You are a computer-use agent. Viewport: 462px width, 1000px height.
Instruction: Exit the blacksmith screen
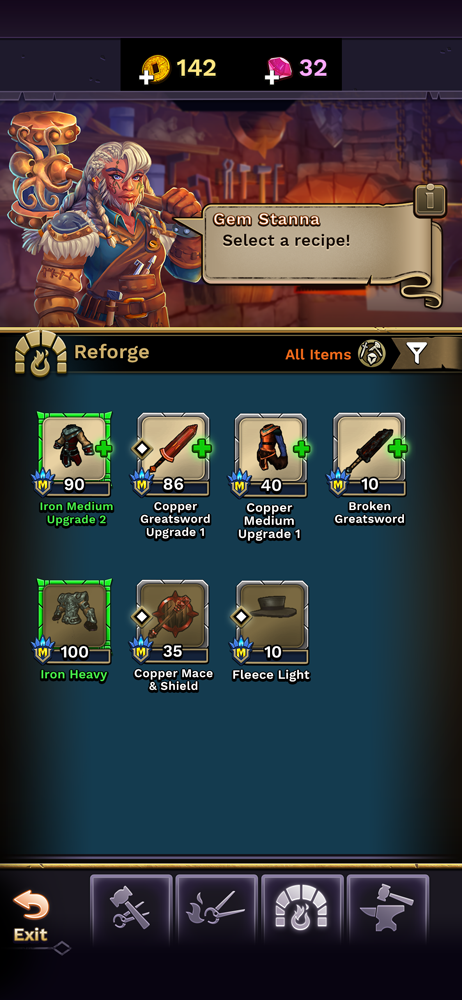tap(31, 916)
